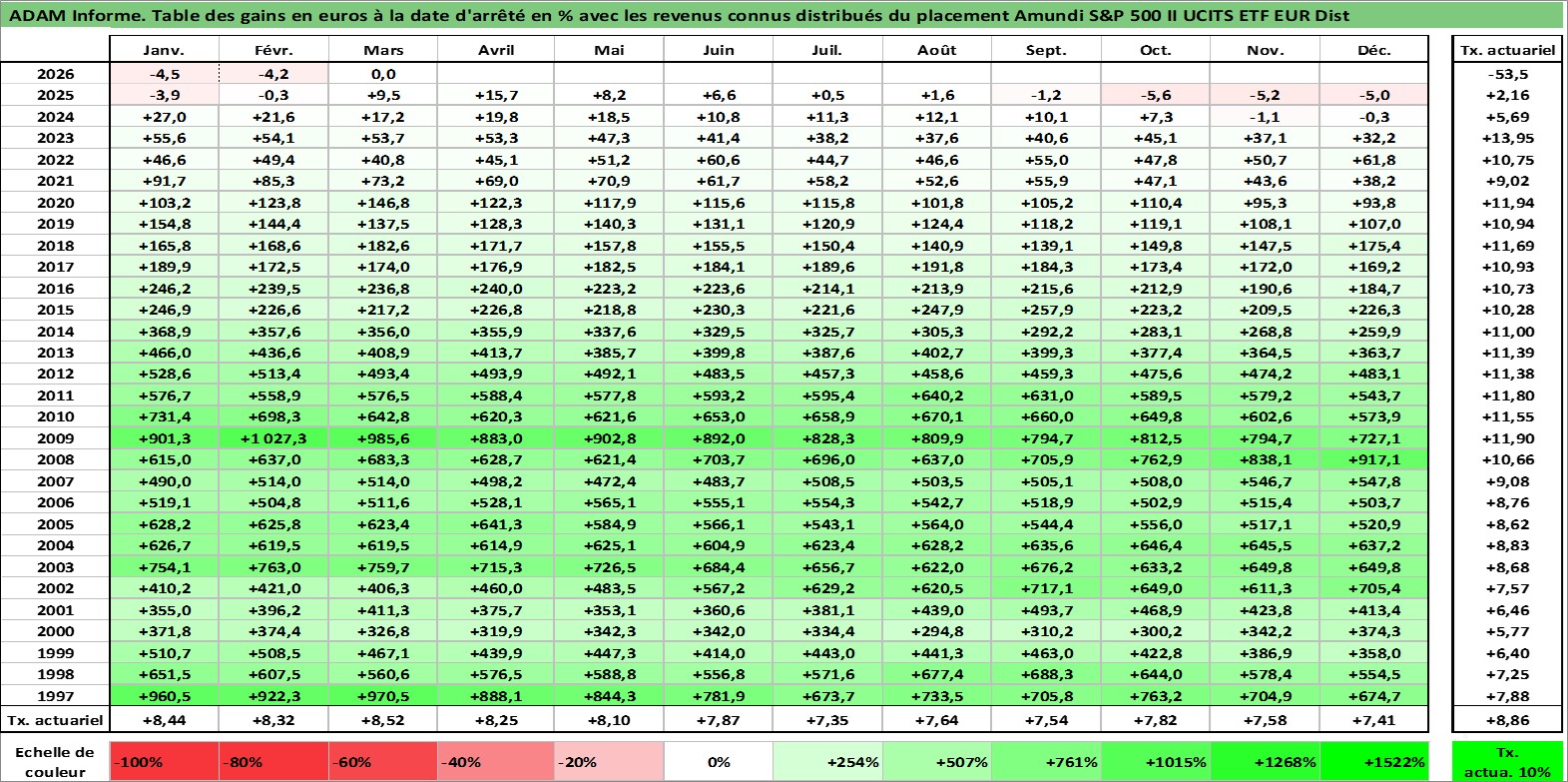Select the +653,0 cell in June 2010
This screenshot has height=782, width=1568.
click(719, 416)
